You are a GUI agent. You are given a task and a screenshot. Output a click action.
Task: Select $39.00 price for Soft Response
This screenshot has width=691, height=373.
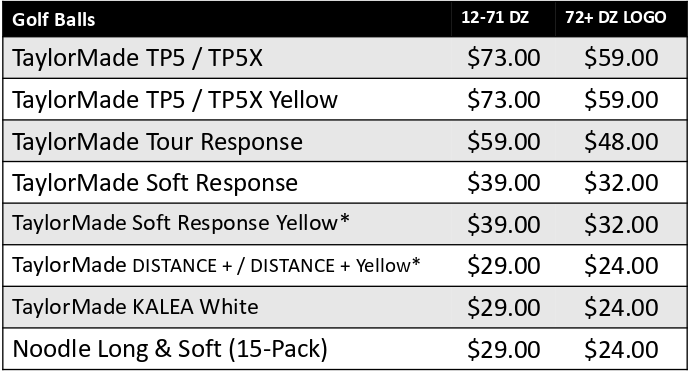504,183
